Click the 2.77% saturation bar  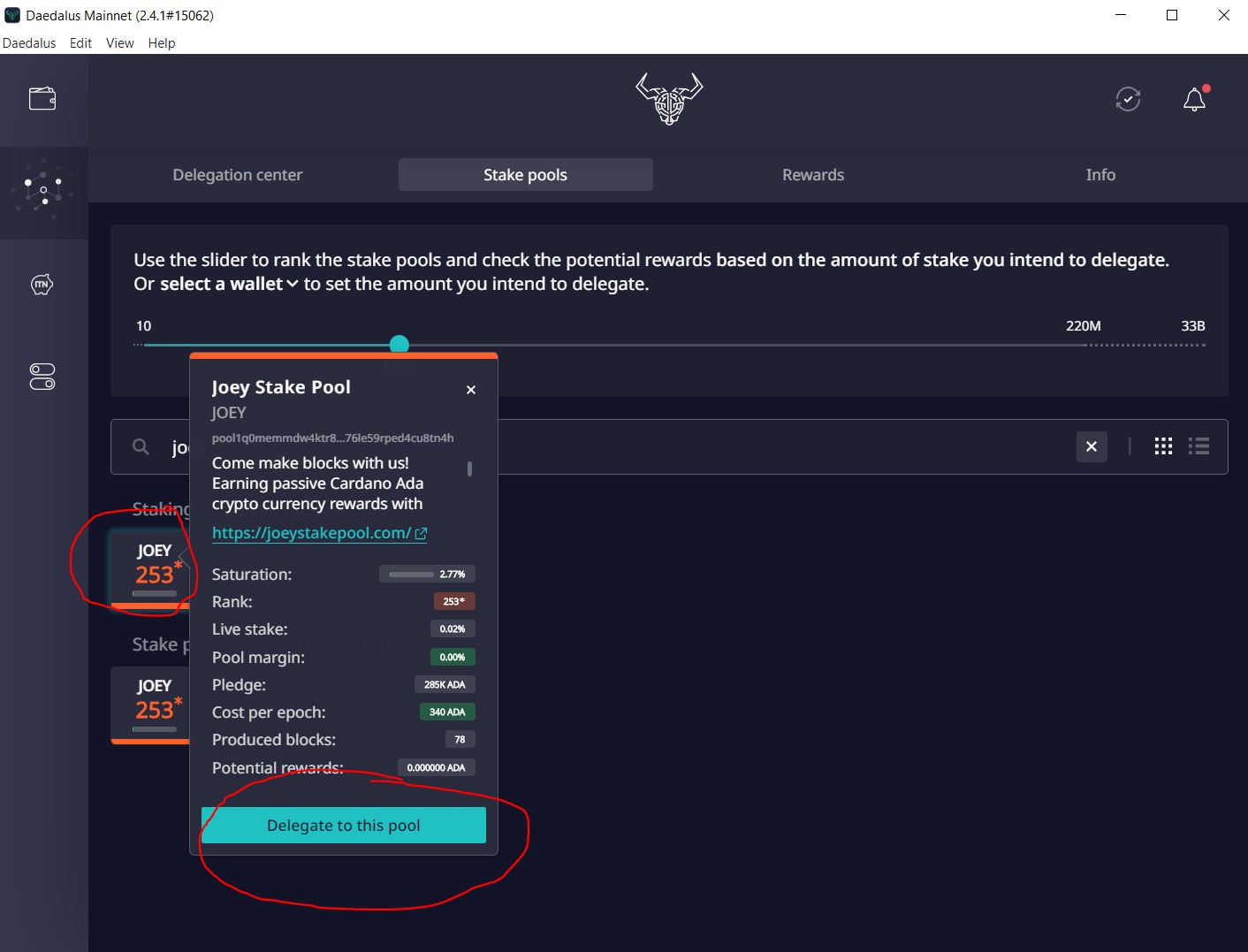tap(428, 575)
